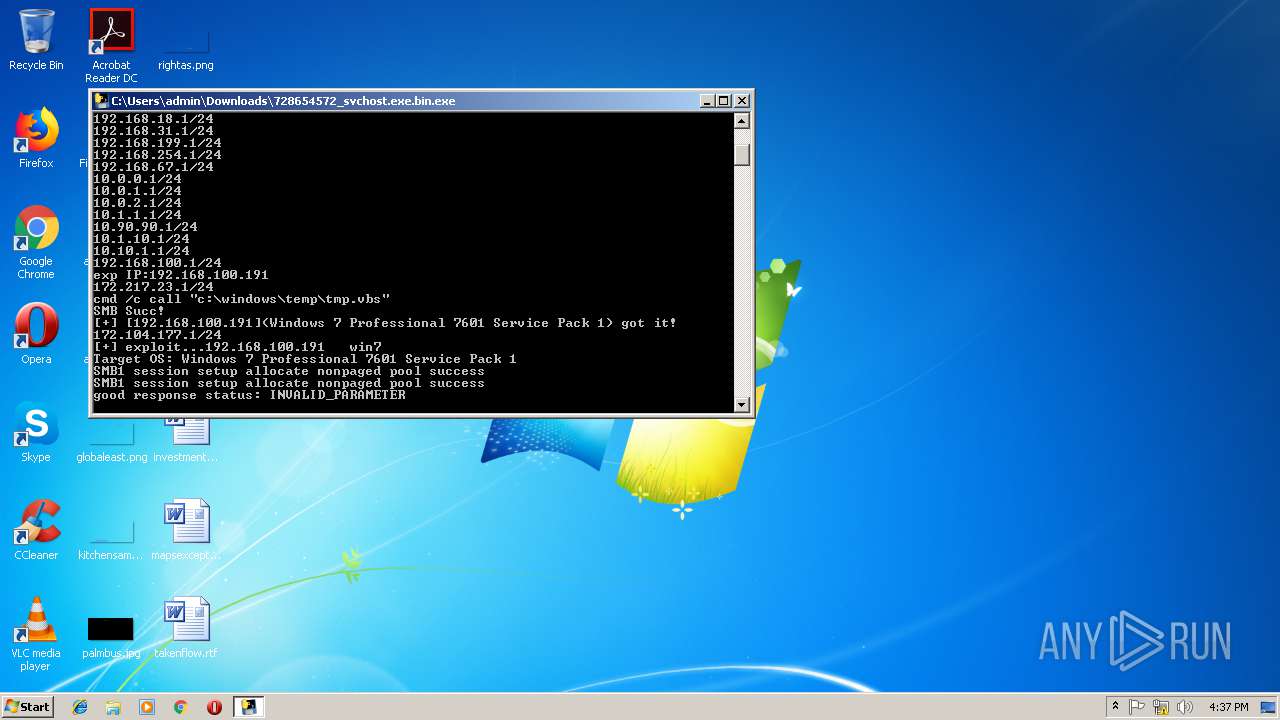1280x720 pixels.
Task: Click the '172.104.177.1/24' console line
Action: [x=157, y=335]
